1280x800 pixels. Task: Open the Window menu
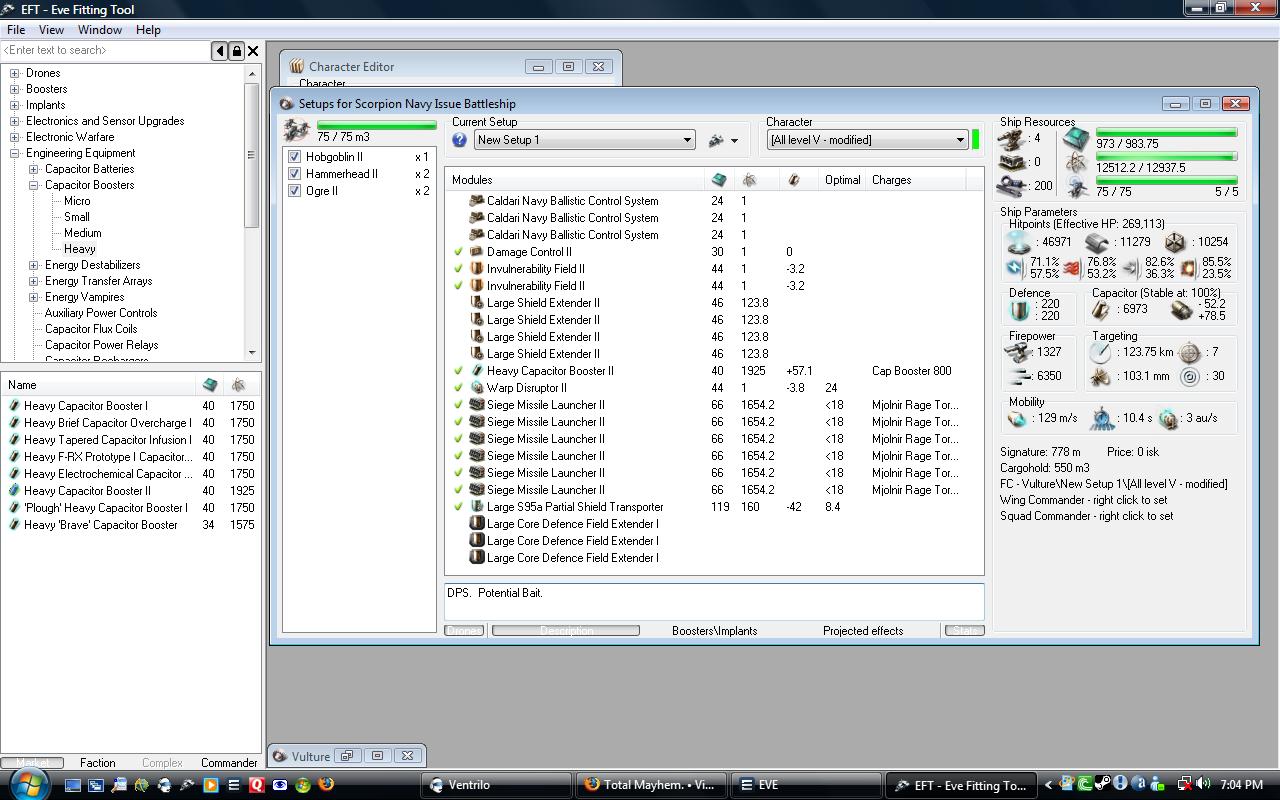click(x=100, y=30)
